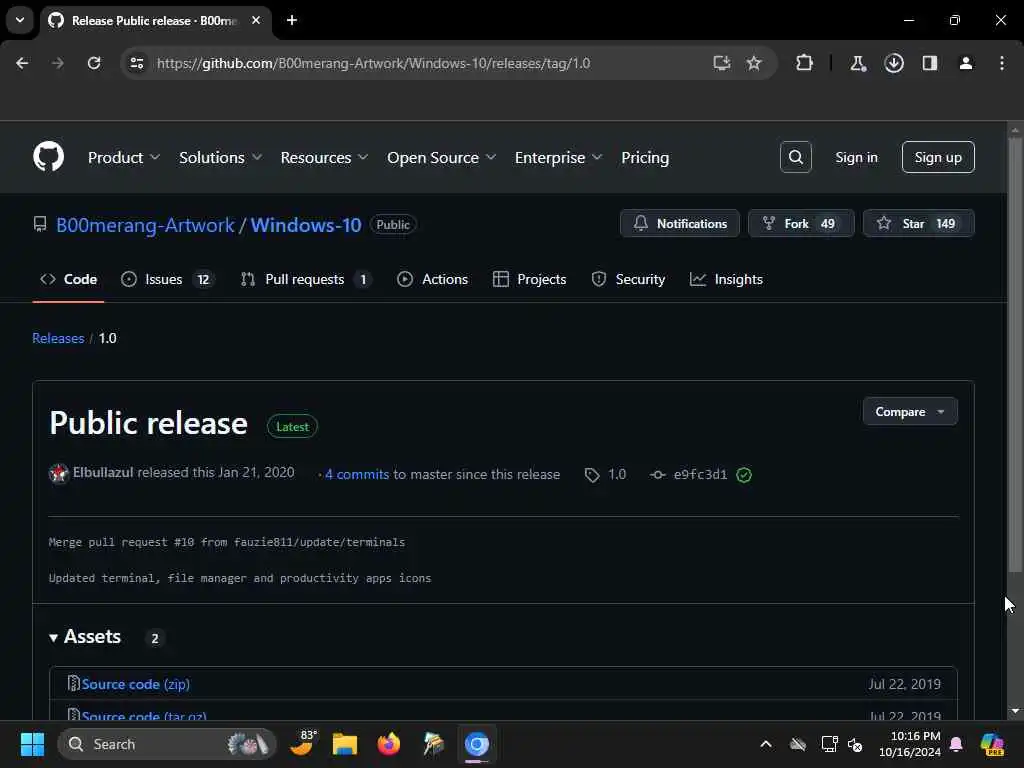This screenshot has width=1024, height=768.
Task: Open the Chromium browser taskbar icon
Action: (477, 744)
